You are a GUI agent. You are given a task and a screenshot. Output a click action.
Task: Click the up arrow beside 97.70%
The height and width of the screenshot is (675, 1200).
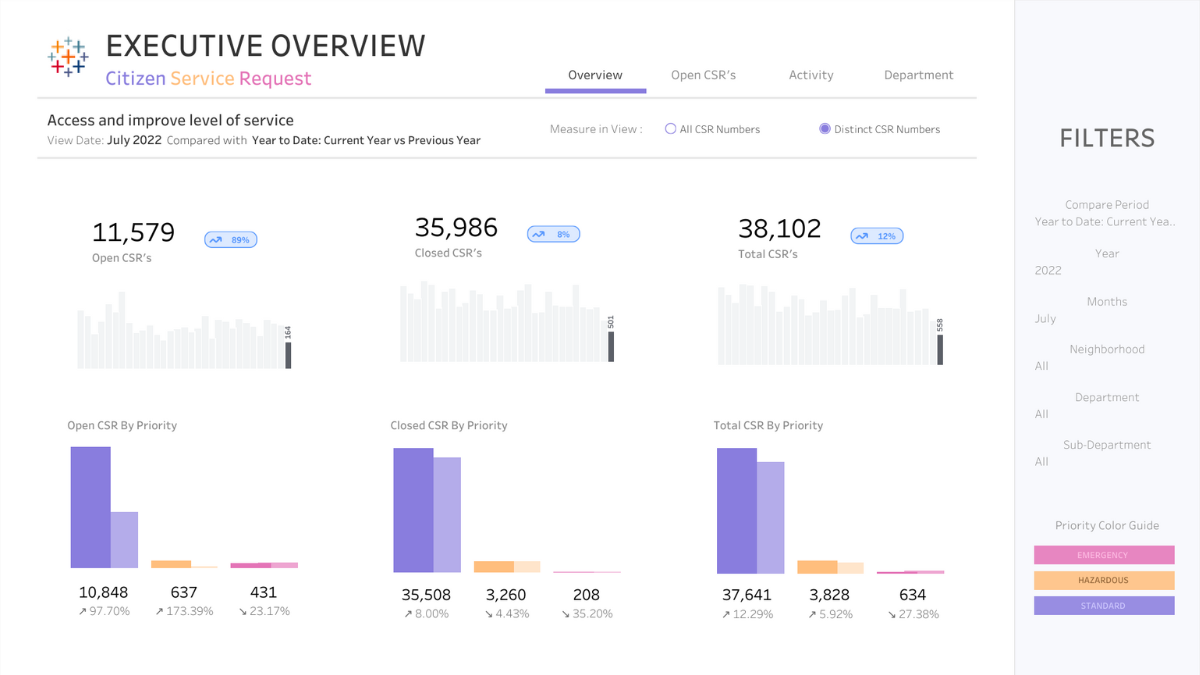(83, 611)
